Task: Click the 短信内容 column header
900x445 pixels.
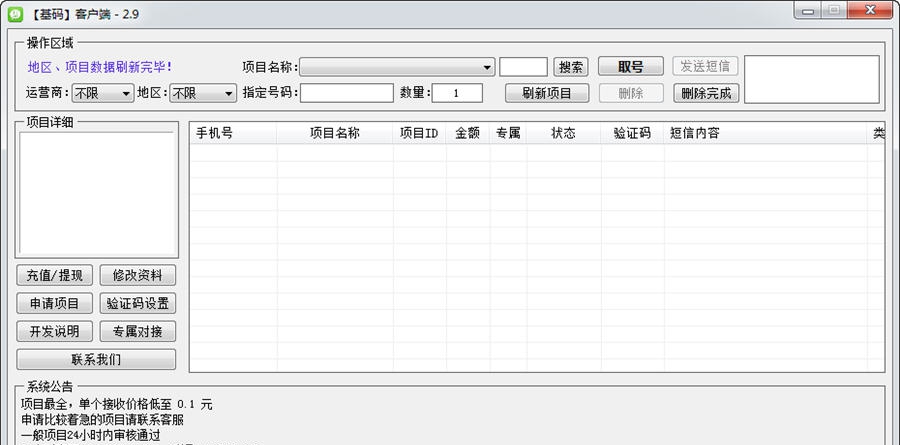Action: coord(766,133)
